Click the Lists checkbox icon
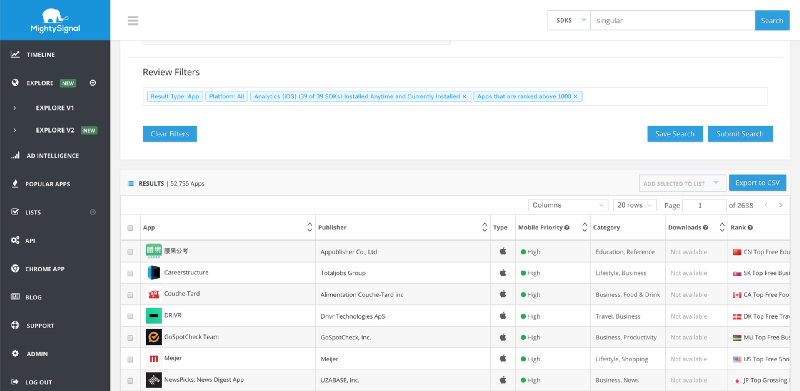 (x=15, y=212)
